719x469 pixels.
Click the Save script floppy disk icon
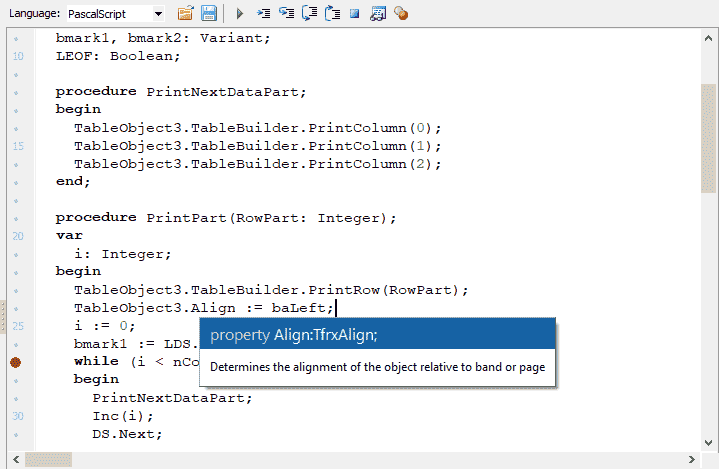pyautogui.click(x=209, y=13)
